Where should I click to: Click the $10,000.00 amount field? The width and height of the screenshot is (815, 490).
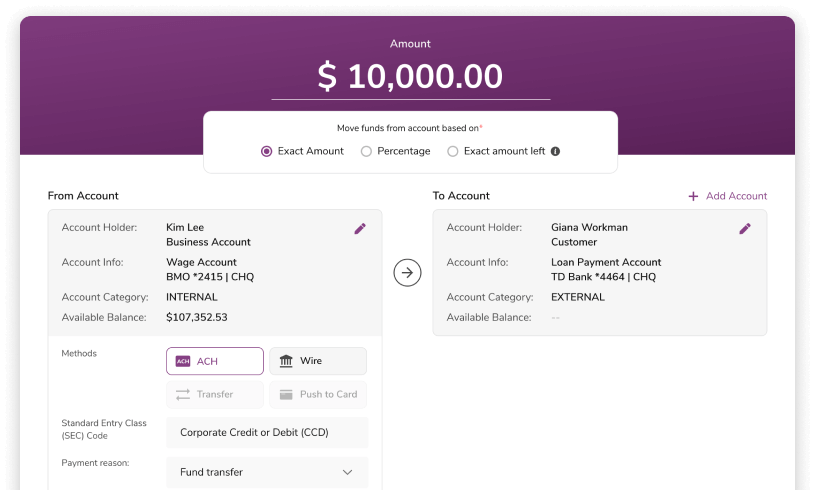[x=410, y=77]
